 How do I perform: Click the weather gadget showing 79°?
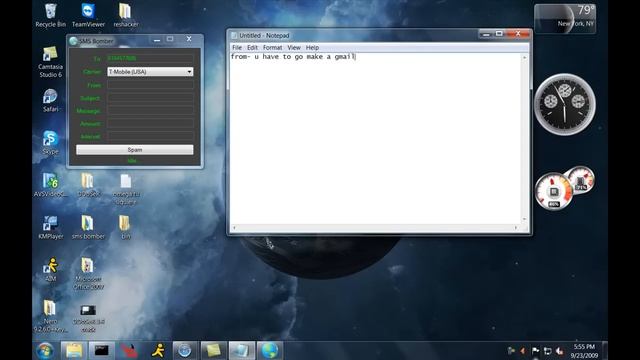coord(565,19)
